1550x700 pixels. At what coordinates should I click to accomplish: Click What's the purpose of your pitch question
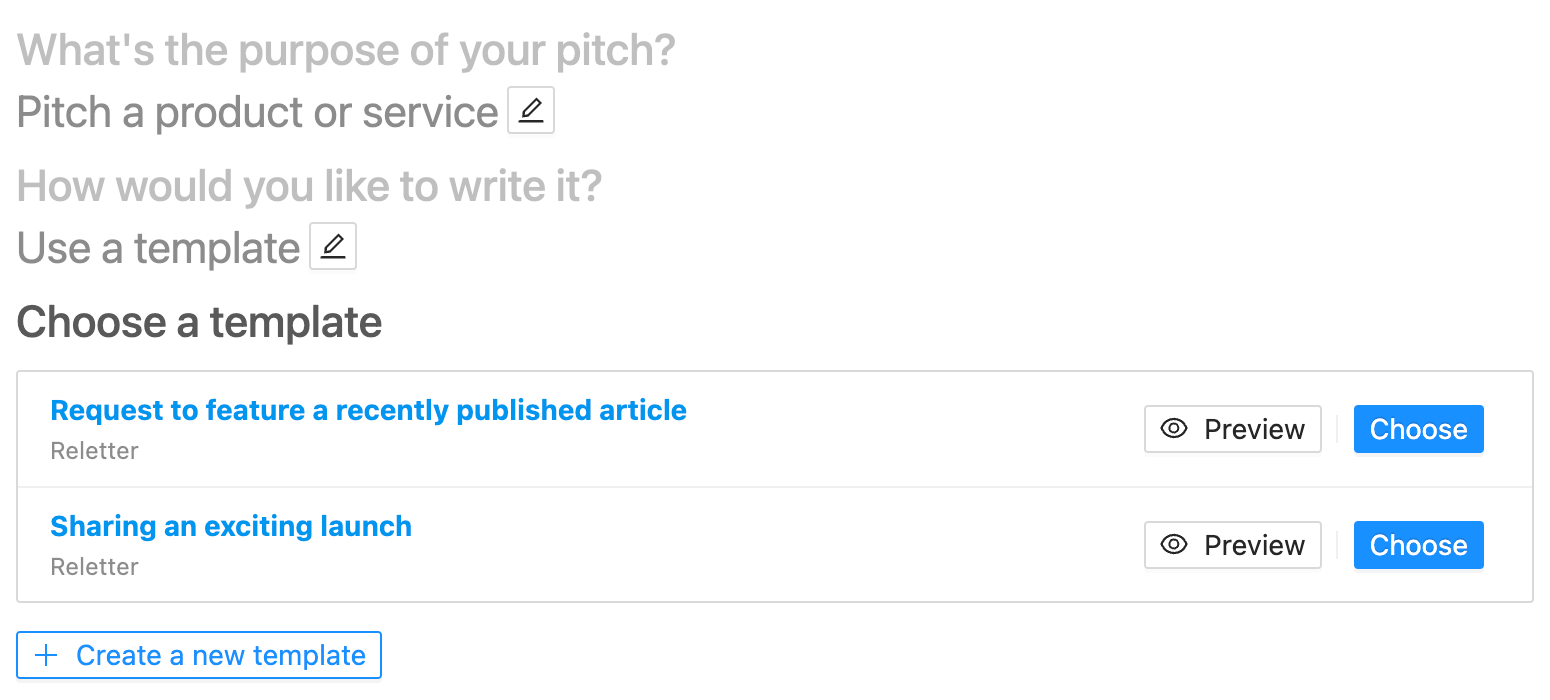tap(346, 50)
